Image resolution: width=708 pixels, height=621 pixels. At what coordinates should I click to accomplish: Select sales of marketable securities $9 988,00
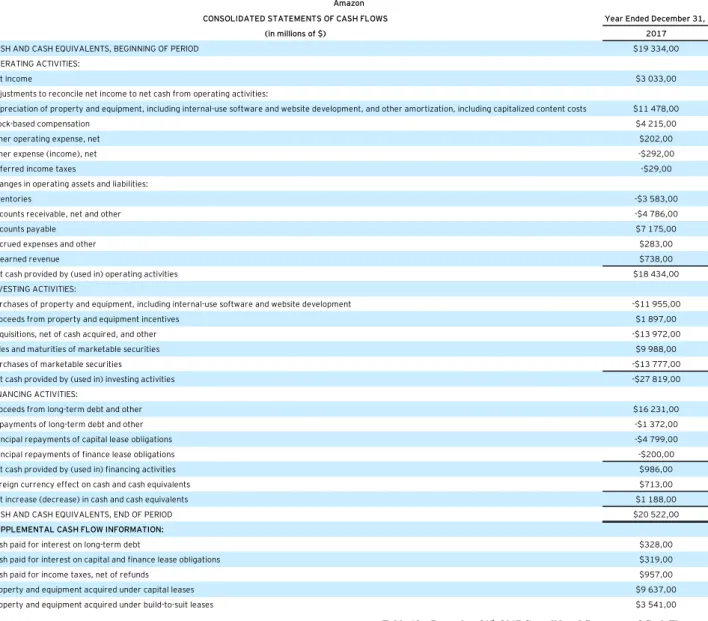[x=656, y=349]
